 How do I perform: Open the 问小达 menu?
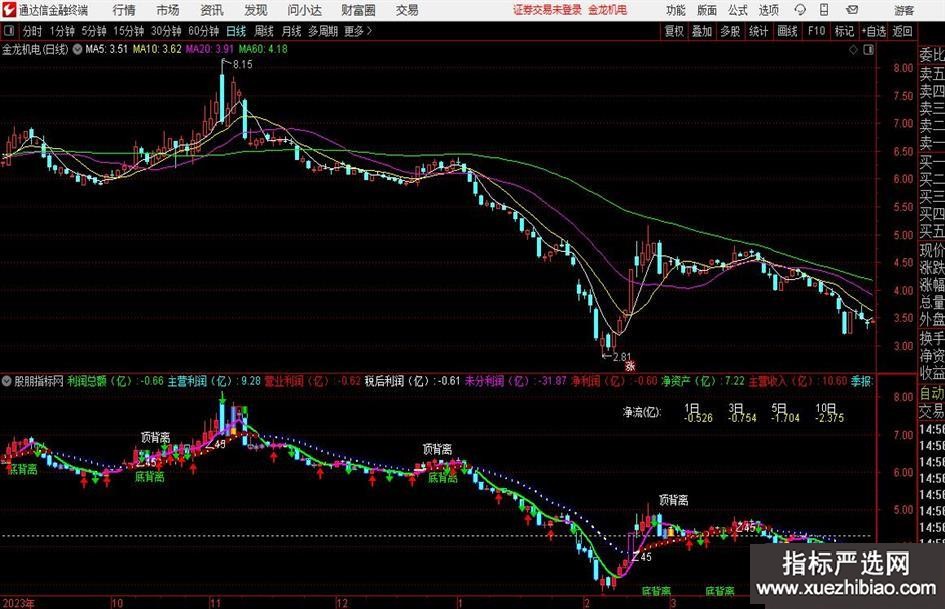pyautogui.click(x=304, y=10)
